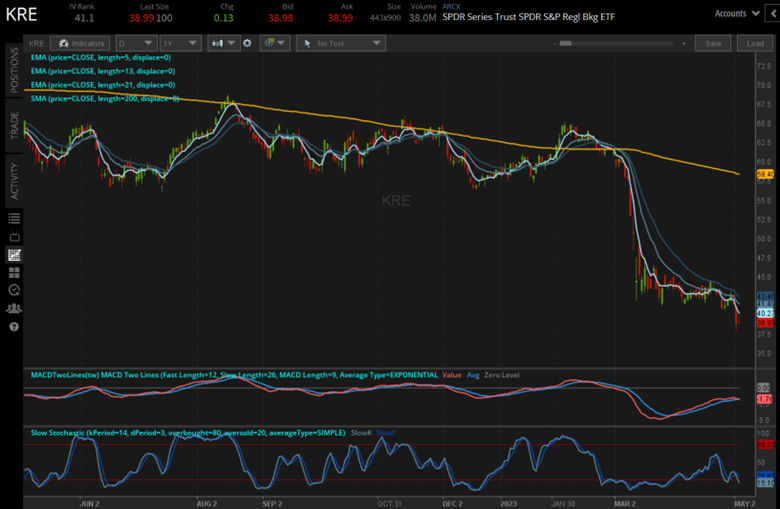Open the No Tool drawing selector

341,43
